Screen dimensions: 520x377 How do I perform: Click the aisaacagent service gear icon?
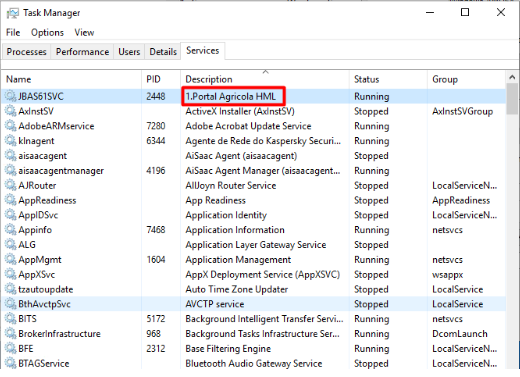coord(10,156)
